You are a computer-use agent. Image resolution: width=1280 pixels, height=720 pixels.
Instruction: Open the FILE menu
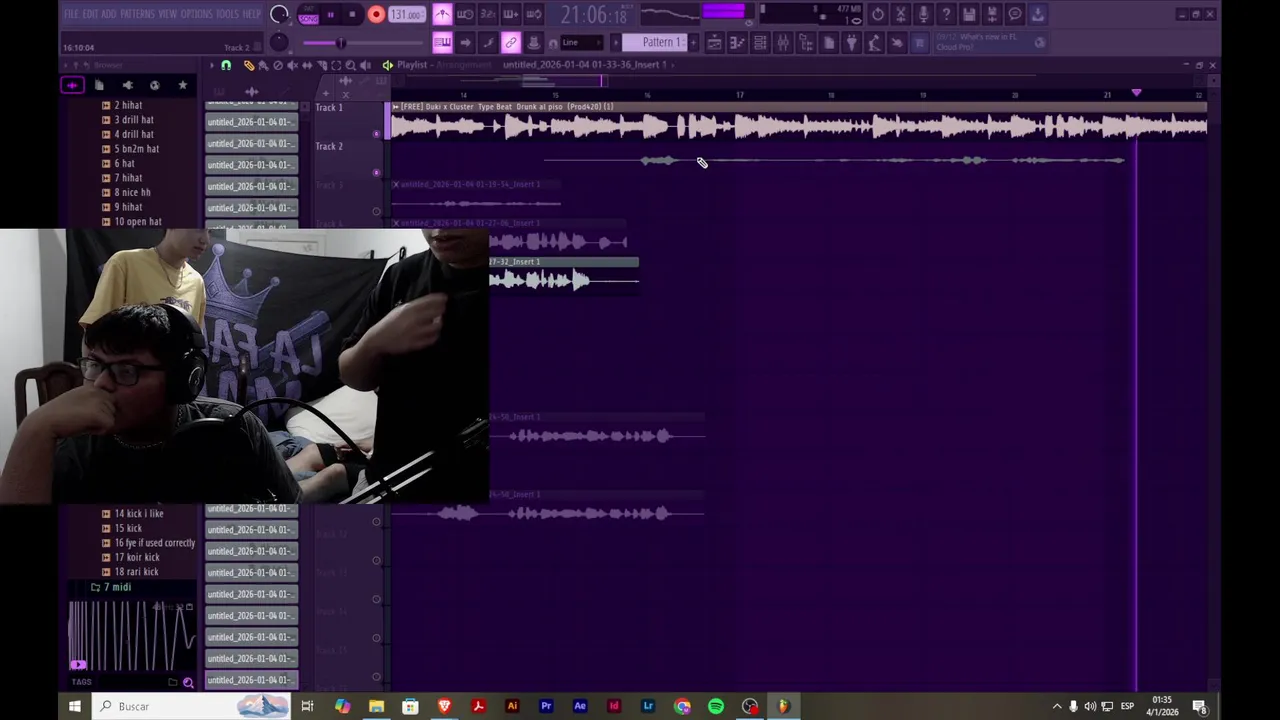pos(71,14)
